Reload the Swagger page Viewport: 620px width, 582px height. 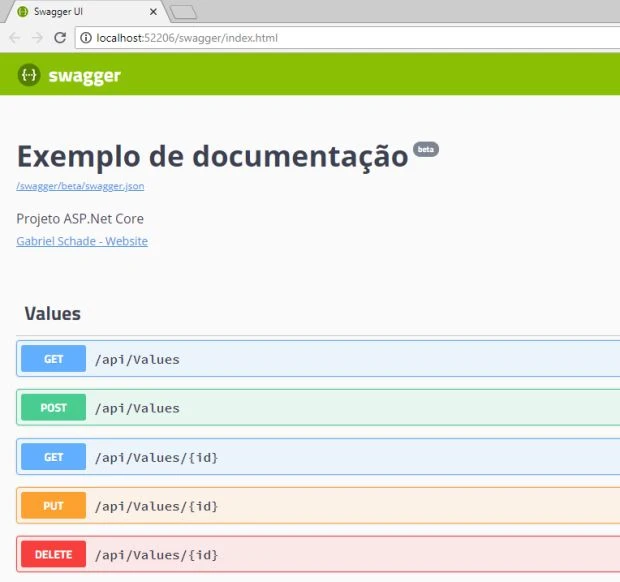click(x=60, y=38)
